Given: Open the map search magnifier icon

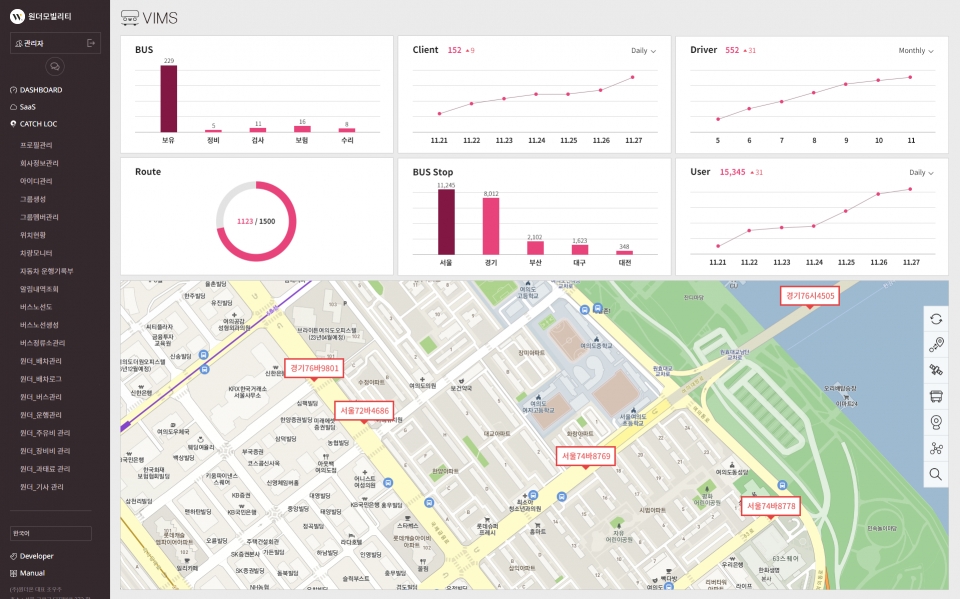Looking at the screenshot, I should tap(936, 474).
